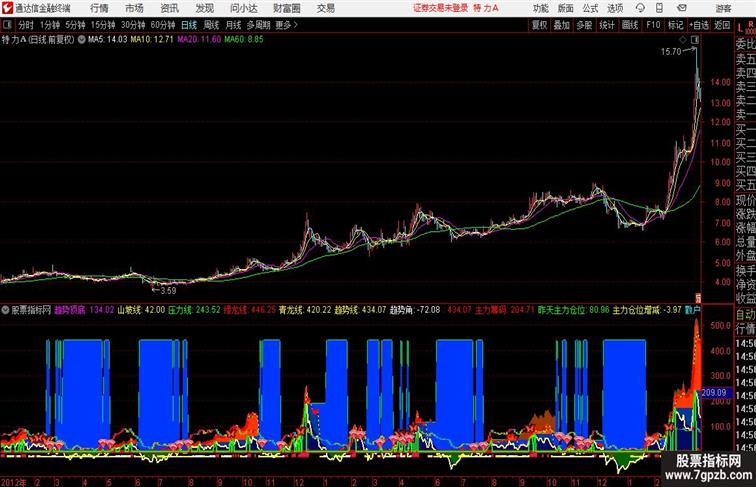Open the 交易 menu
The width and height of the screenshot is (756, 487).
pyautogui.click(x=325, y=8)
